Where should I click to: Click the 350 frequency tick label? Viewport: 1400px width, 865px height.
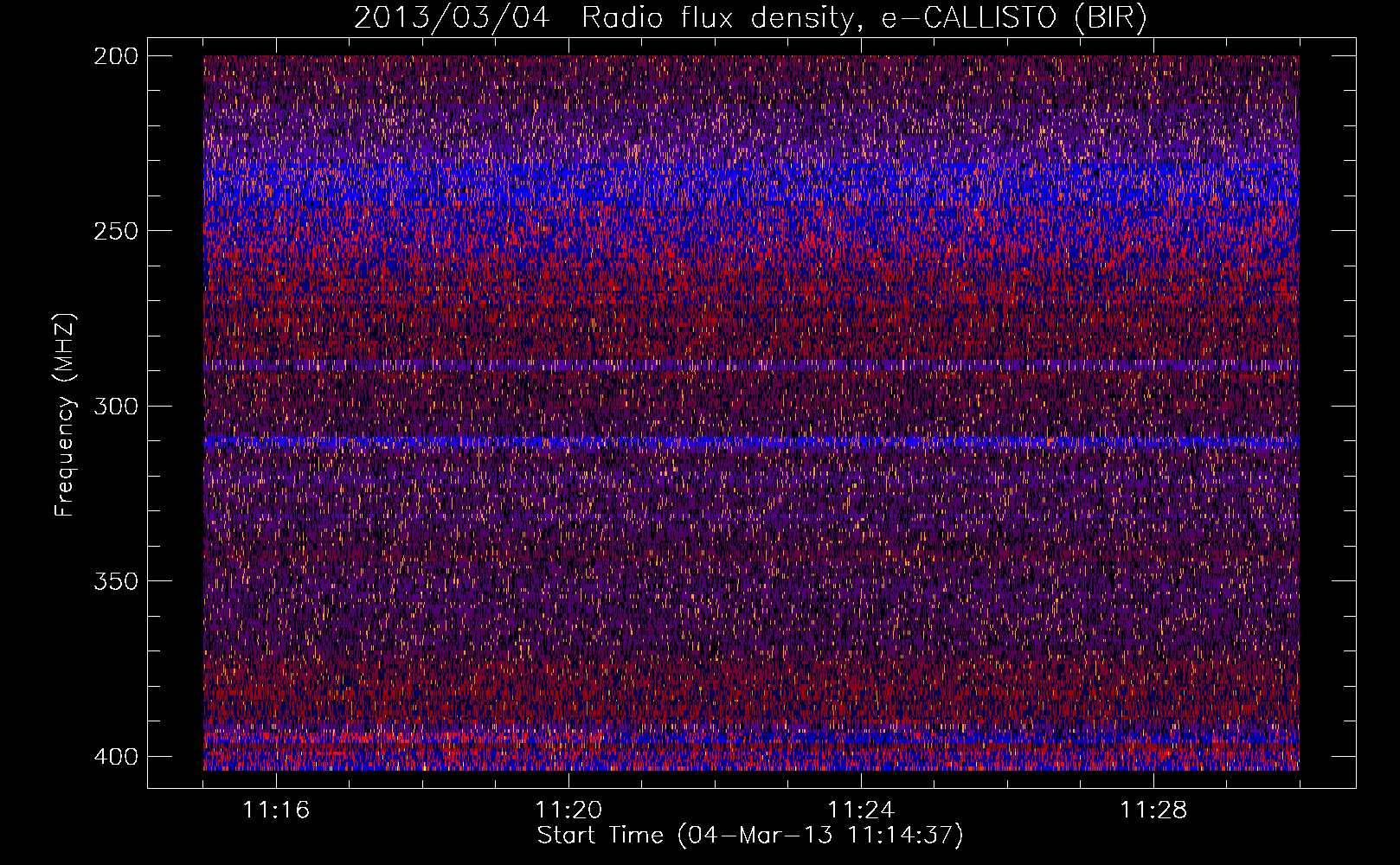(115, 581)
